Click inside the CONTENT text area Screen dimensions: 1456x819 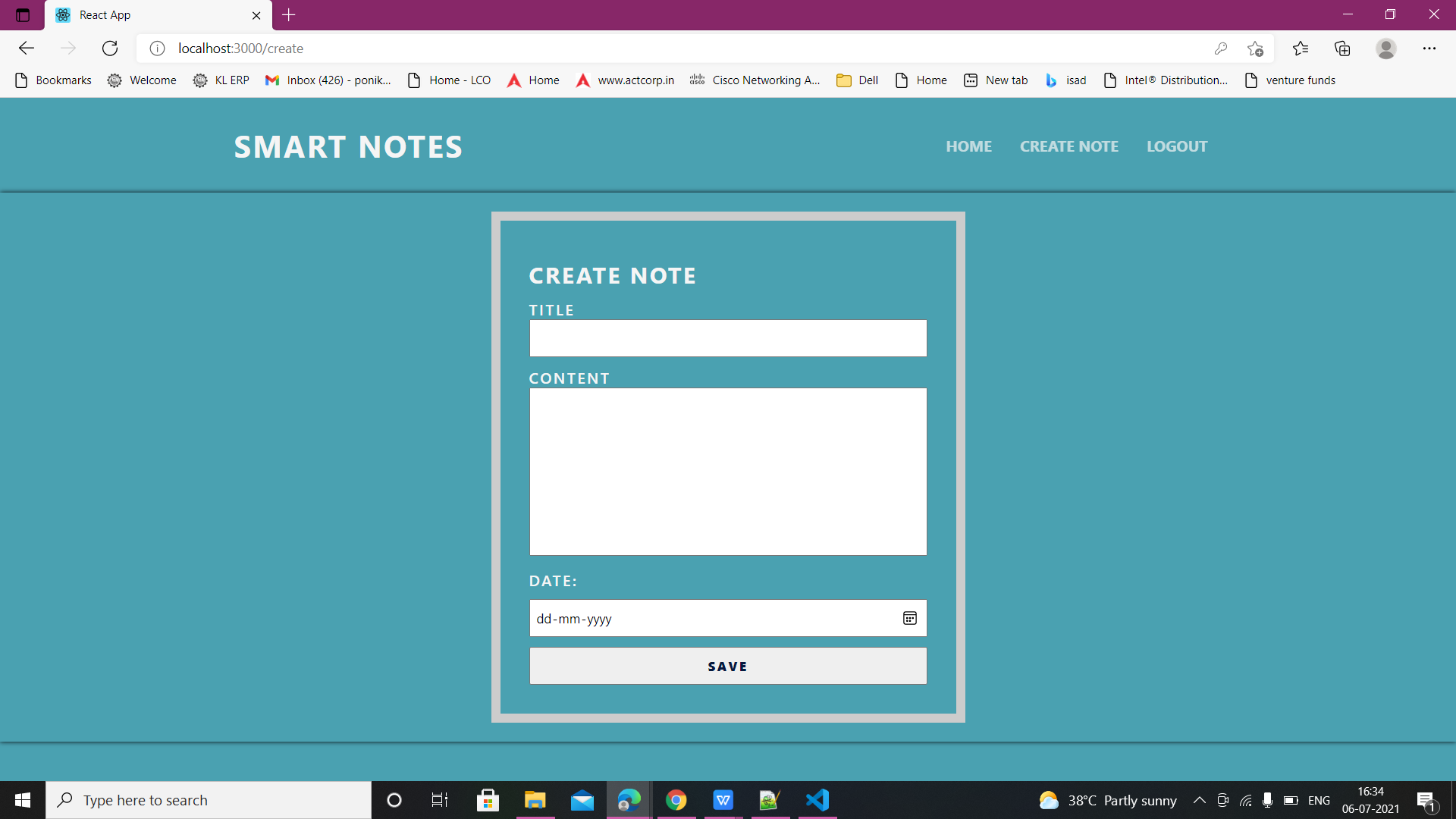728,472
